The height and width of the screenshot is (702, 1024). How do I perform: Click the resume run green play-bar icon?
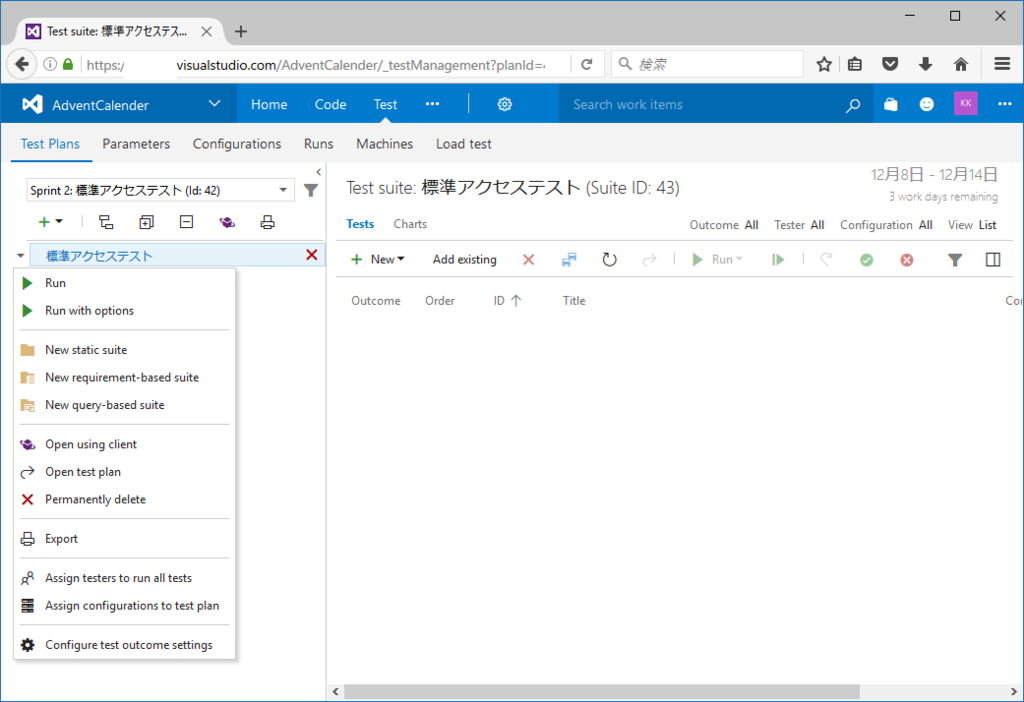point(777,260)
